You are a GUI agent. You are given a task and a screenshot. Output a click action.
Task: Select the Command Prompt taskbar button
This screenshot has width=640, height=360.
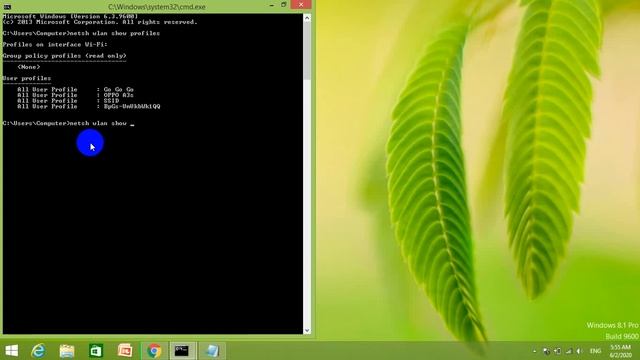(x=182, y=351)
